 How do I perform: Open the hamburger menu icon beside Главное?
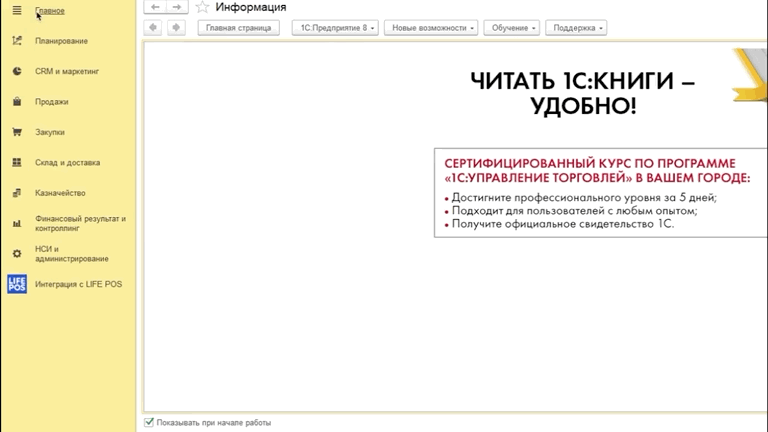(17, 10)
